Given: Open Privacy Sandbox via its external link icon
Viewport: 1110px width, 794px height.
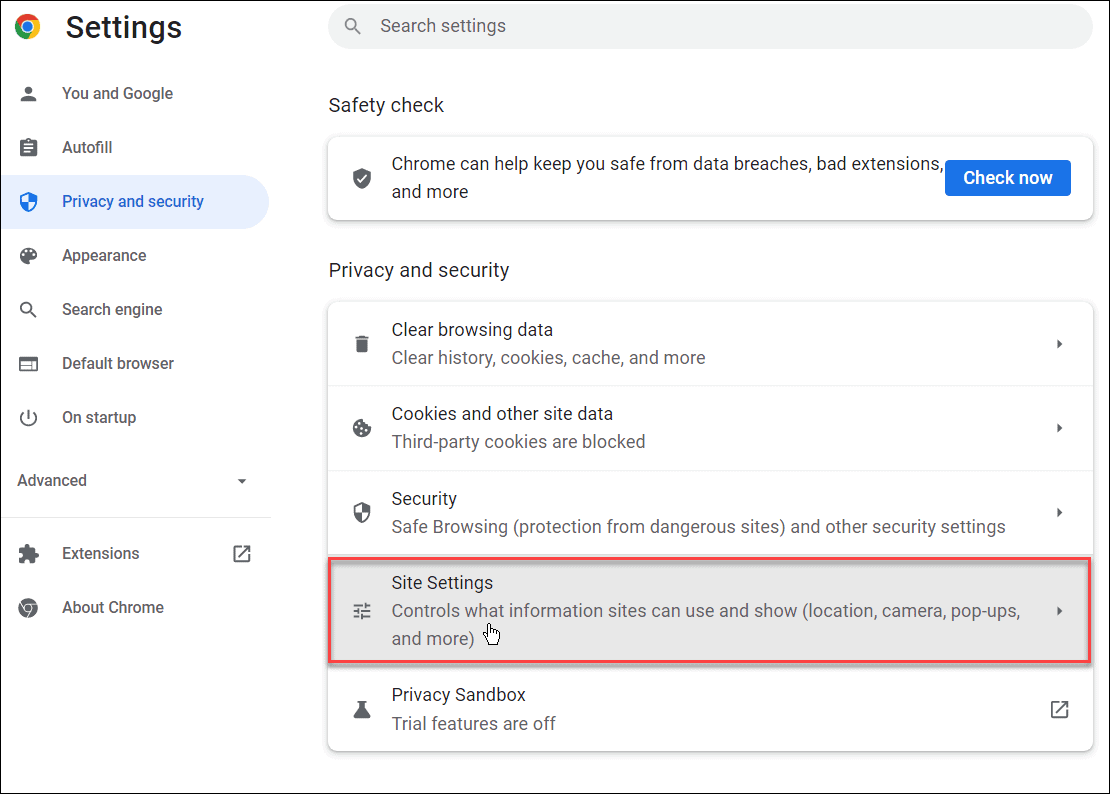Looking at the screenshot, I should click(1059, 709).
